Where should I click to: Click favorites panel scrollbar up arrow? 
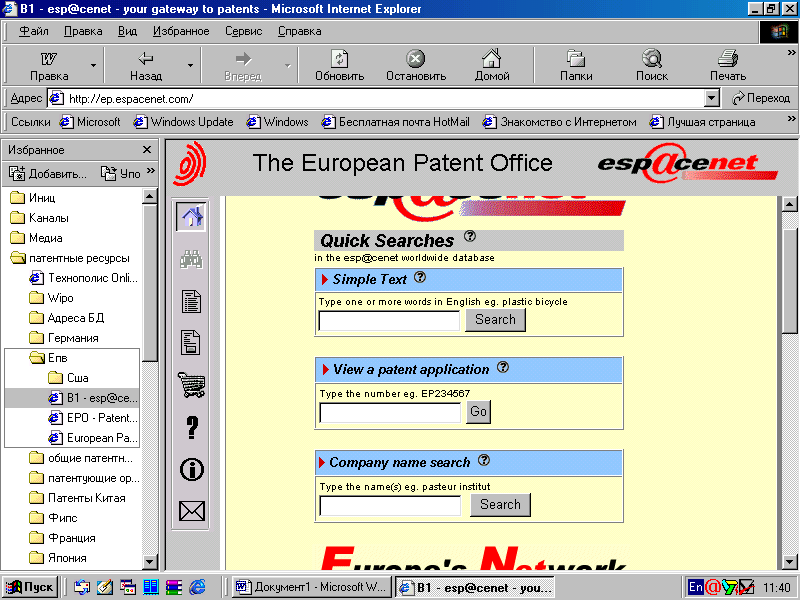click(149, 196)
